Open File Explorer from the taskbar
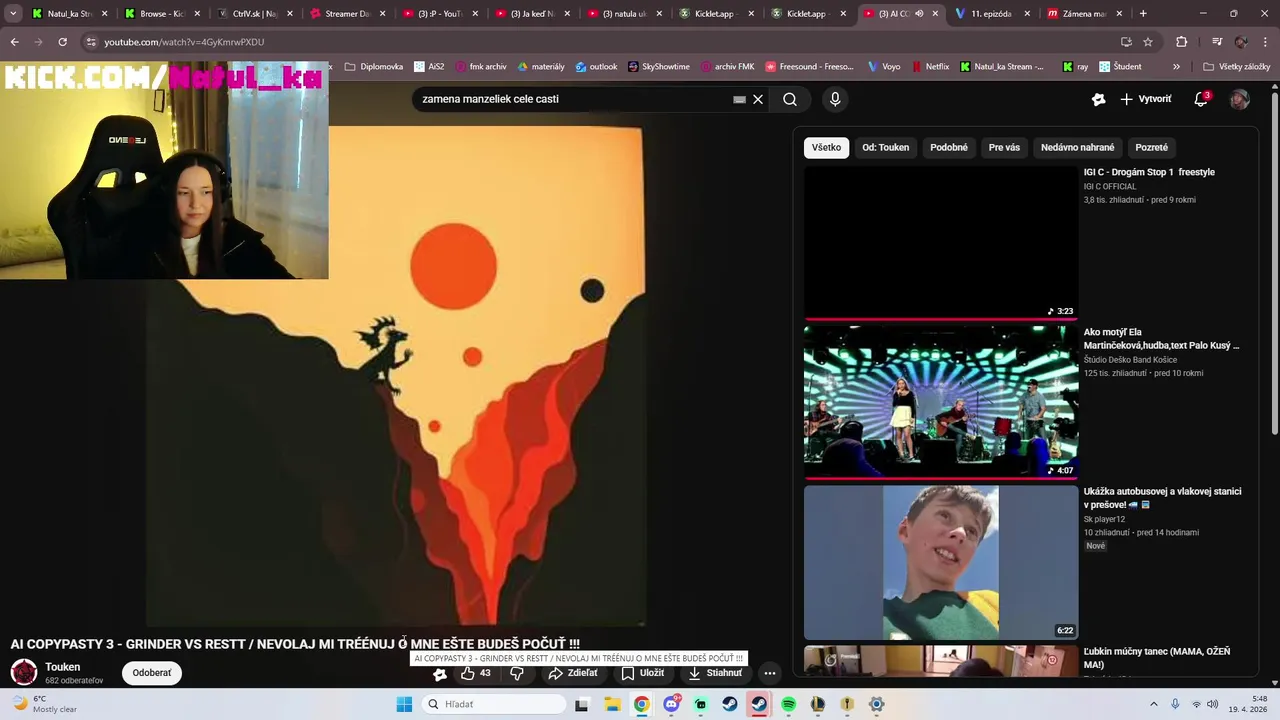This screenshot has width=1280, height=720. click(612, 704)
